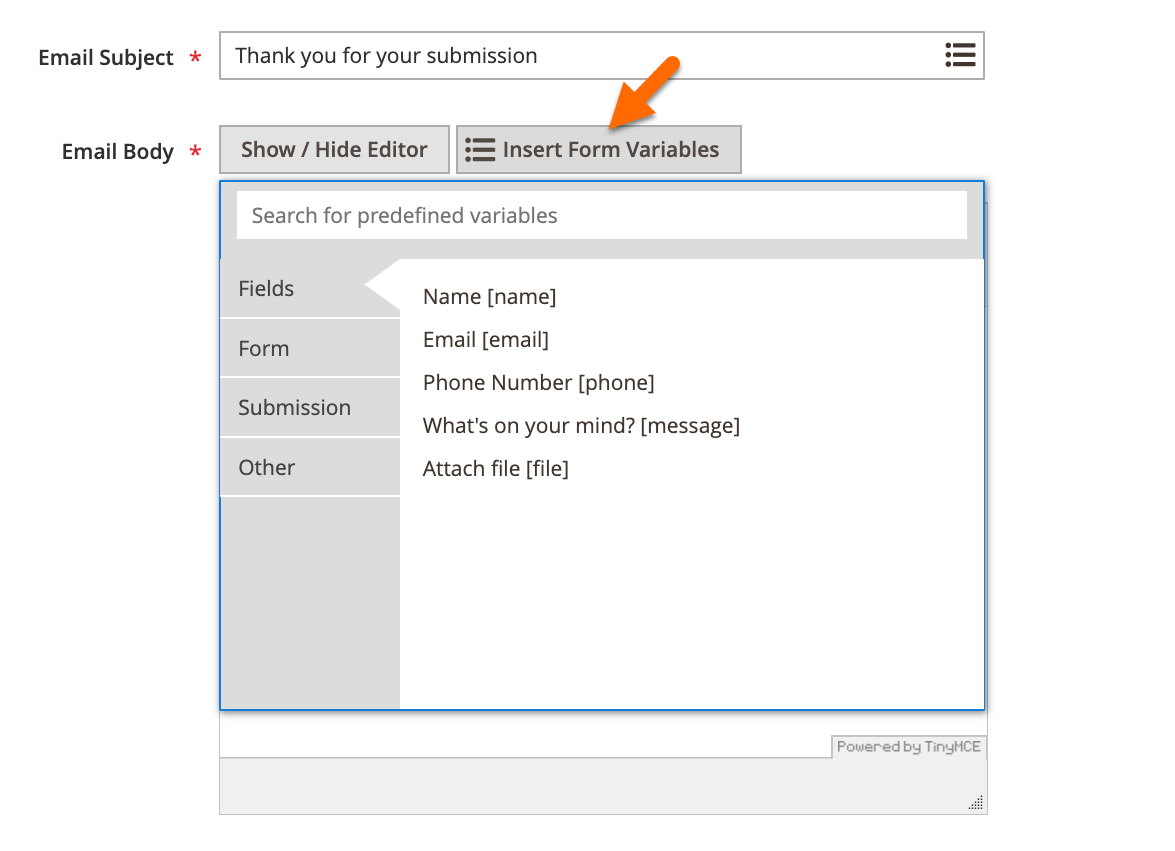Insert the Email [email] variable
The image size is (1175, 851).
click(x=486, y=340)
